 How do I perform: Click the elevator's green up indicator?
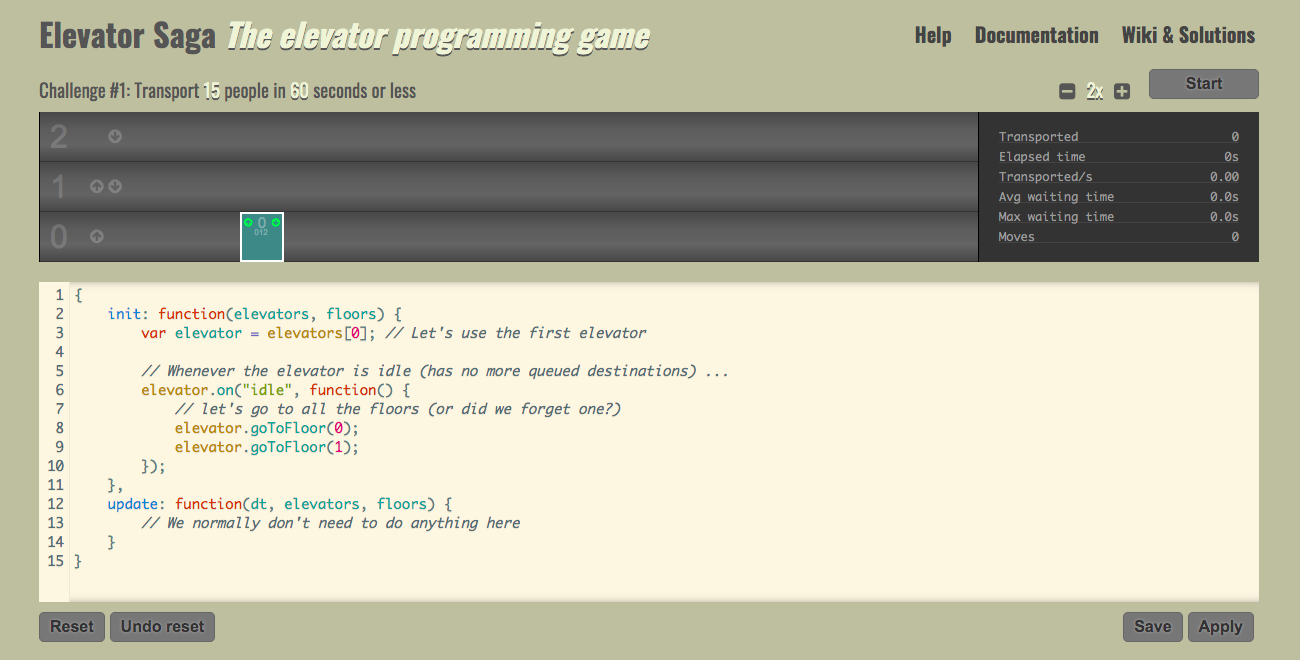[248, 222]
